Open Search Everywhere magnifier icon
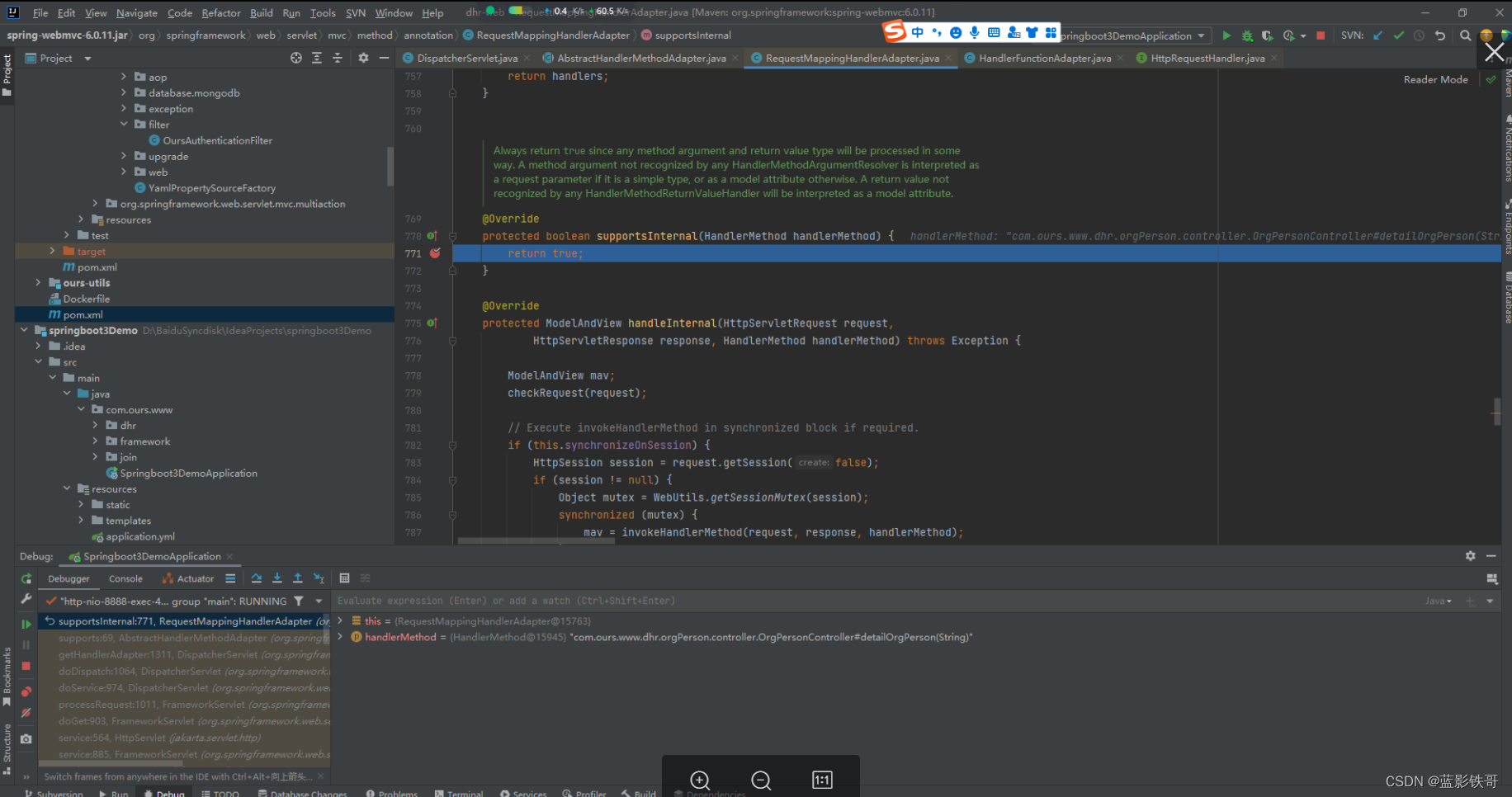The height and width of the screenshot is (797, 1512). tap(1465, 35)
